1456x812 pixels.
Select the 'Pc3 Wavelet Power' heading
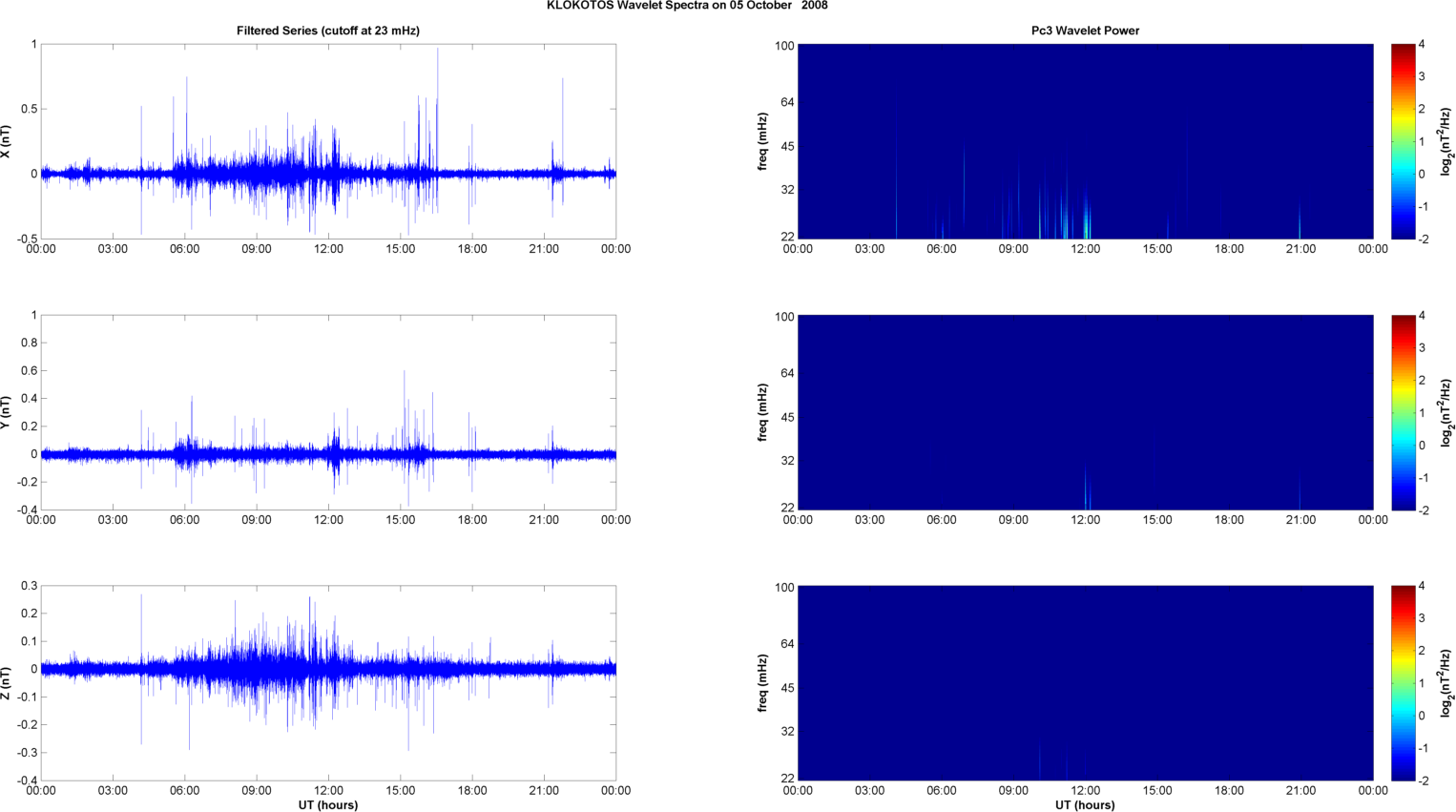1085,31
